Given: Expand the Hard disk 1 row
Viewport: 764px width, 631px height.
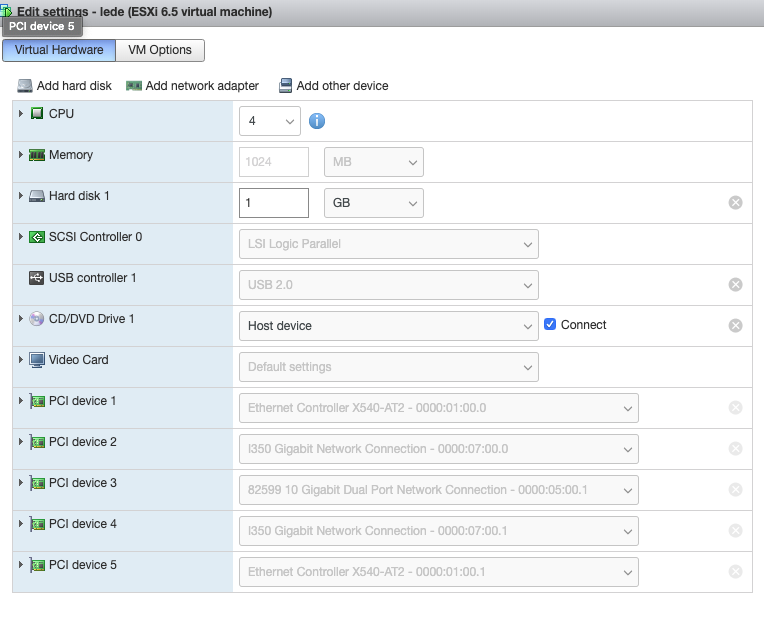Looking at the screenshot, I should tap(20, 195).
